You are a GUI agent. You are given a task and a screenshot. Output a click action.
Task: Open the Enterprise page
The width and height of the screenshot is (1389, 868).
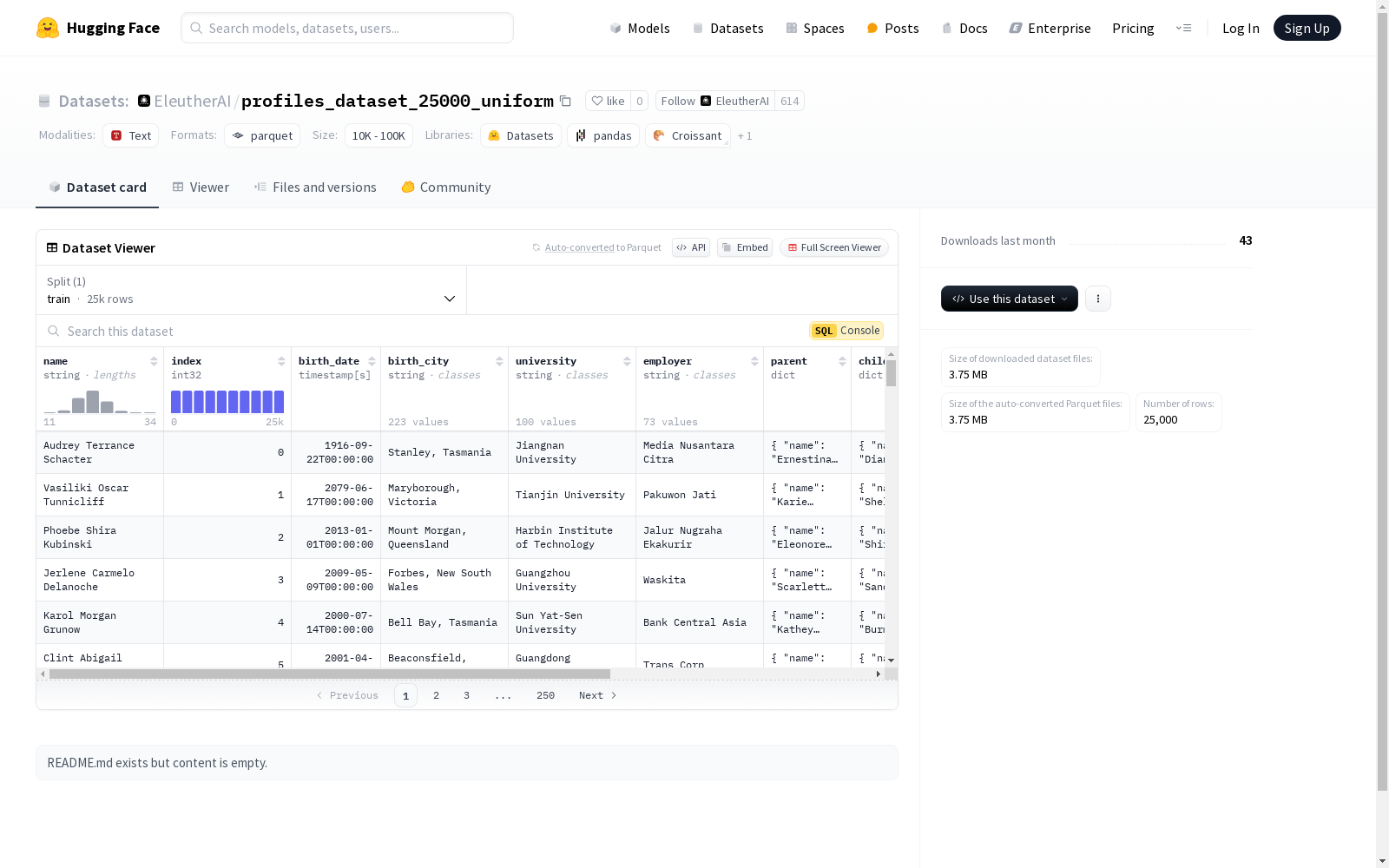pos(1050,28)
